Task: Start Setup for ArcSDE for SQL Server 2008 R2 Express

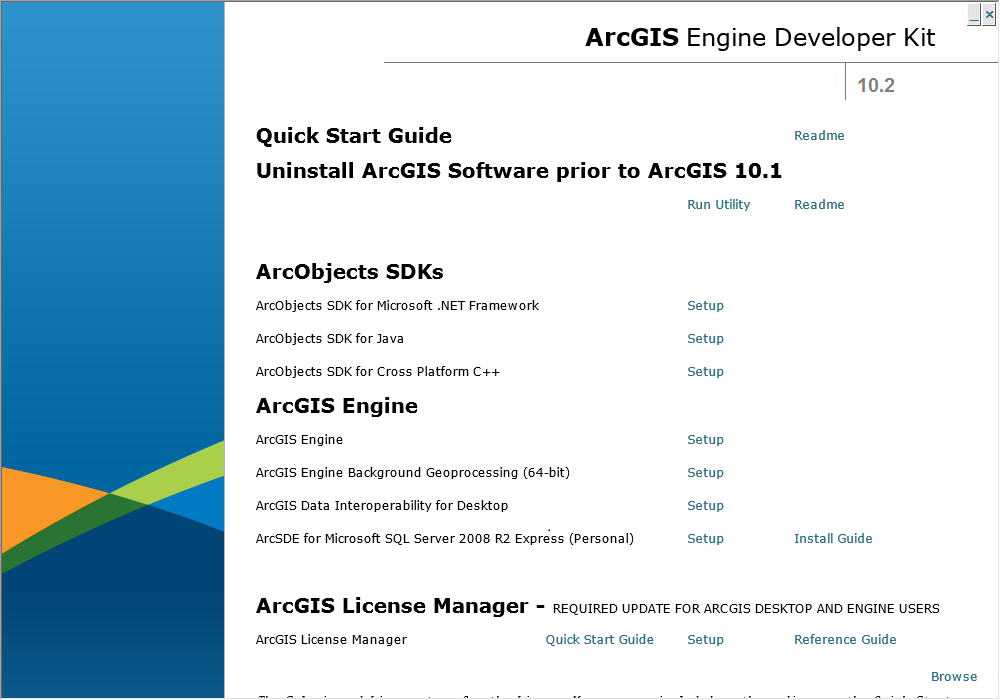Action: click(705, 538)
